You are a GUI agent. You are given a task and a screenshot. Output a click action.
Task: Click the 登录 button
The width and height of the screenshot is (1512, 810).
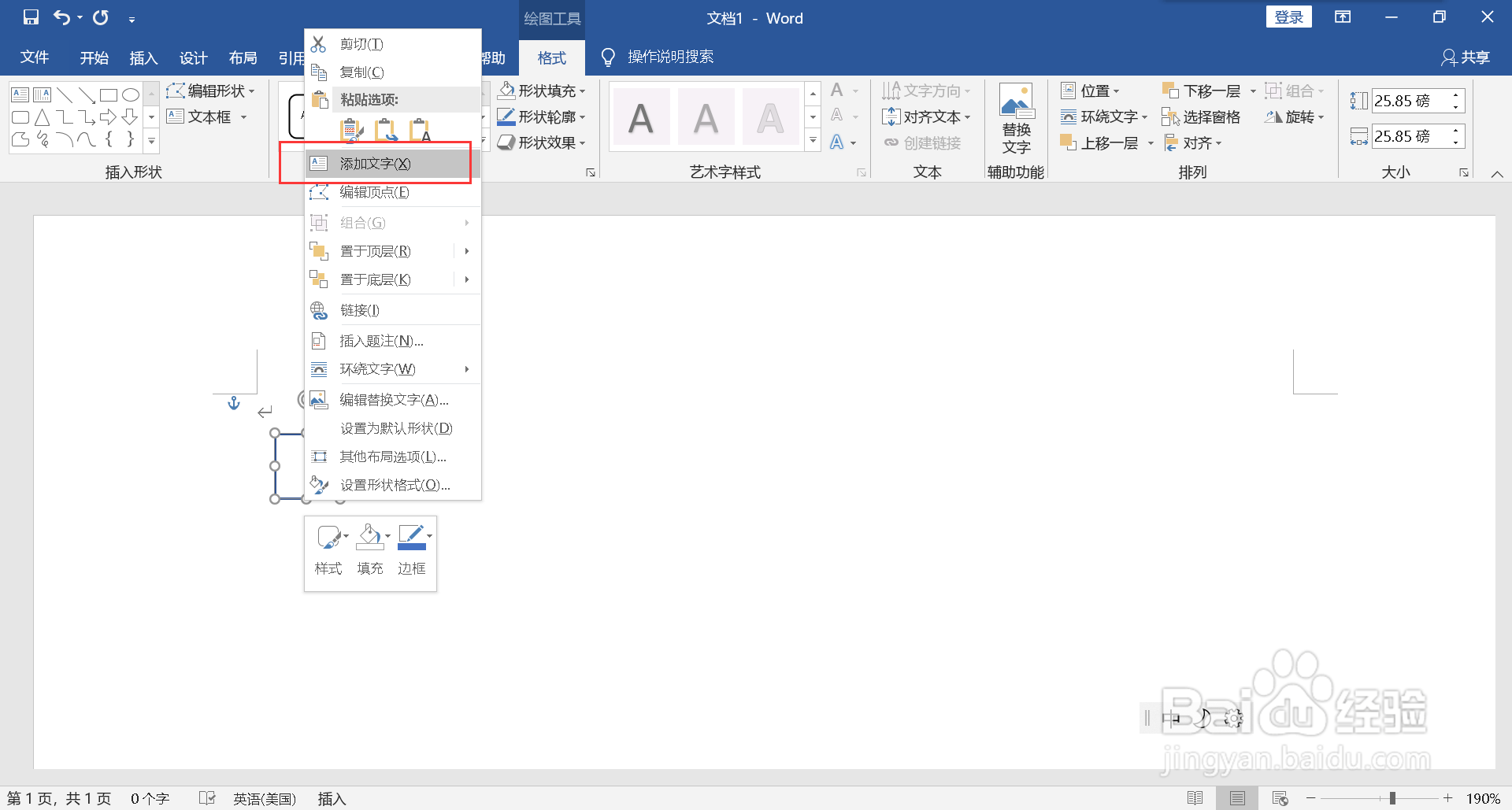pos(1289,16)
